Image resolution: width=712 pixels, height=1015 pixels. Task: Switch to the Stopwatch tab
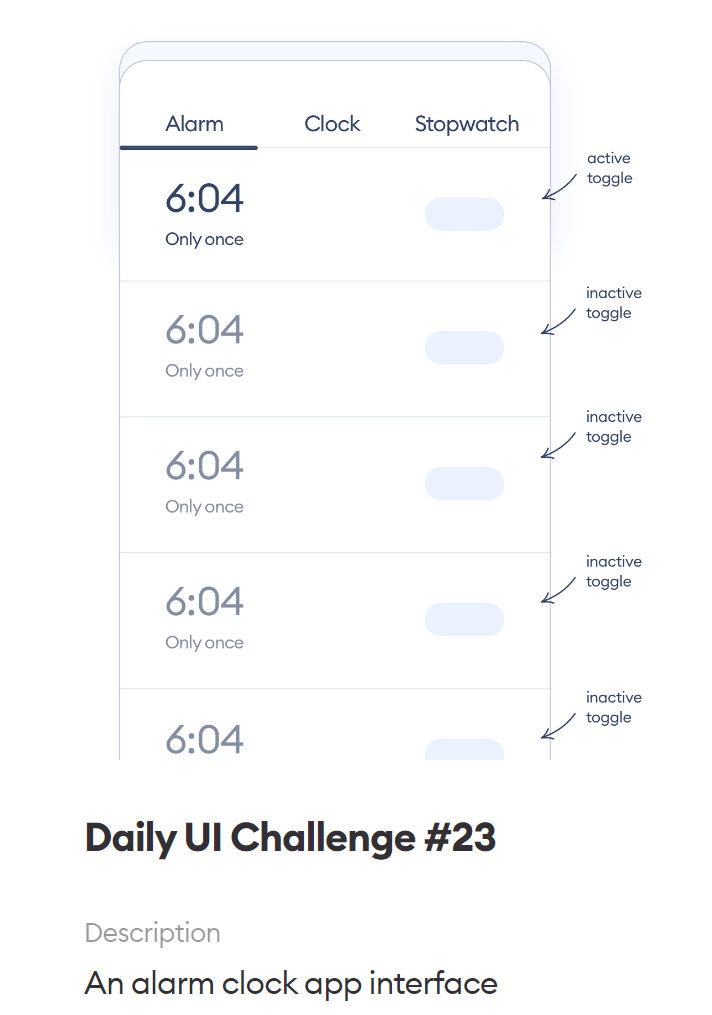point(467,123)
